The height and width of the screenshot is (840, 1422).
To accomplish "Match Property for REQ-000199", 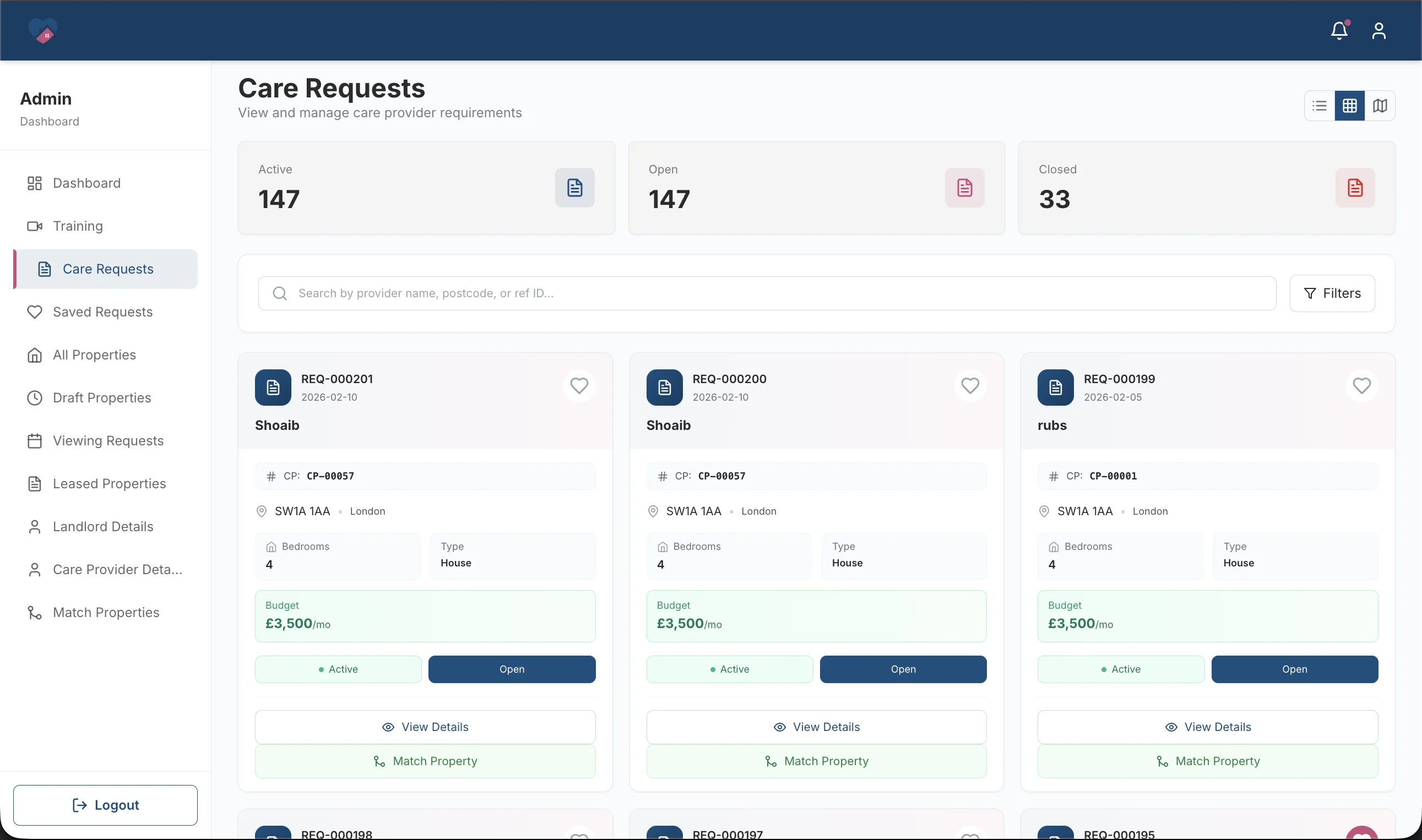I will point(1207,761).
